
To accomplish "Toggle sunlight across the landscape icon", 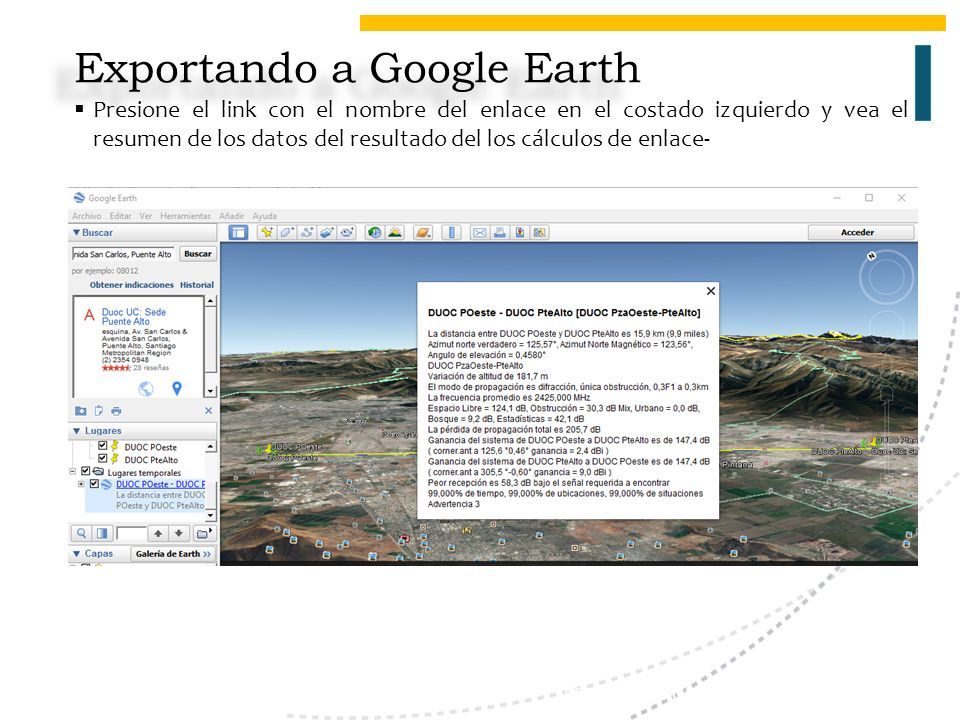I will point(395,233).
